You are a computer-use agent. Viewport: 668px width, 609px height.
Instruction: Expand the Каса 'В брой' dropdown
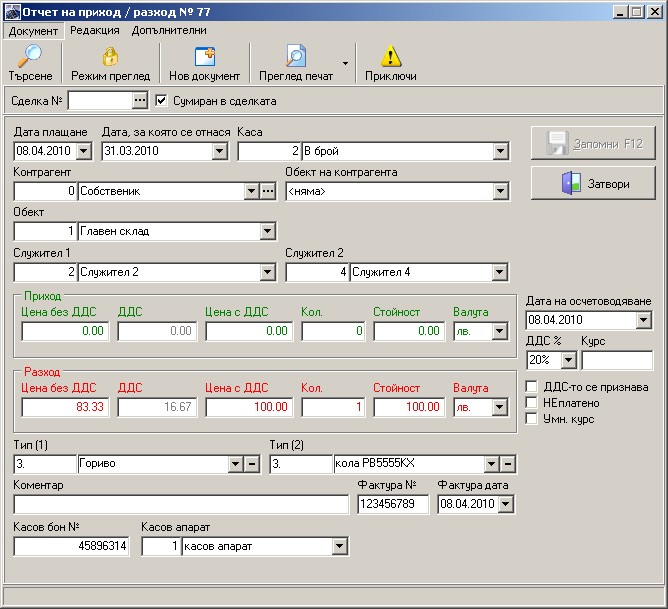[x=500, y=151]
